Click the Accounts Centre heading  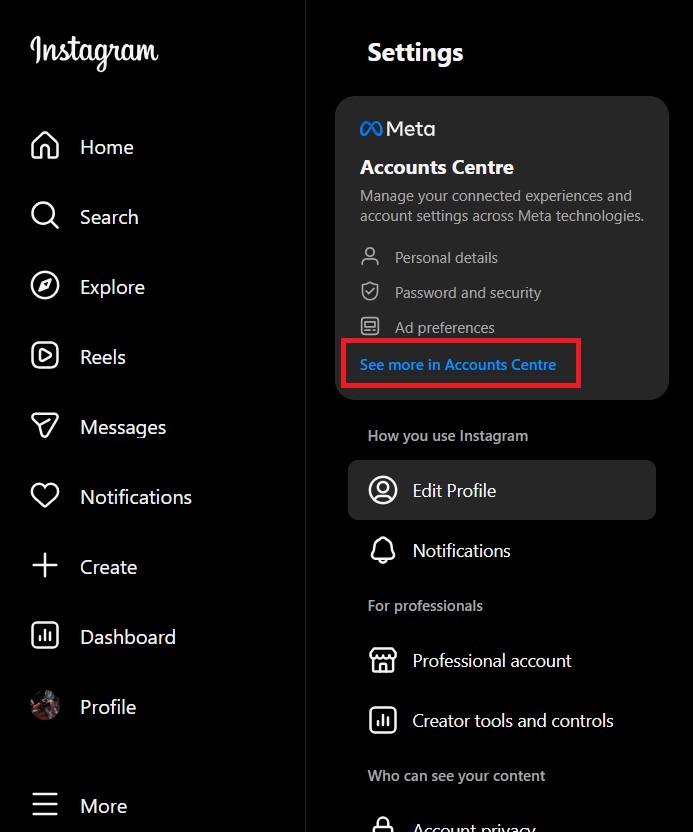coord(437,167)
